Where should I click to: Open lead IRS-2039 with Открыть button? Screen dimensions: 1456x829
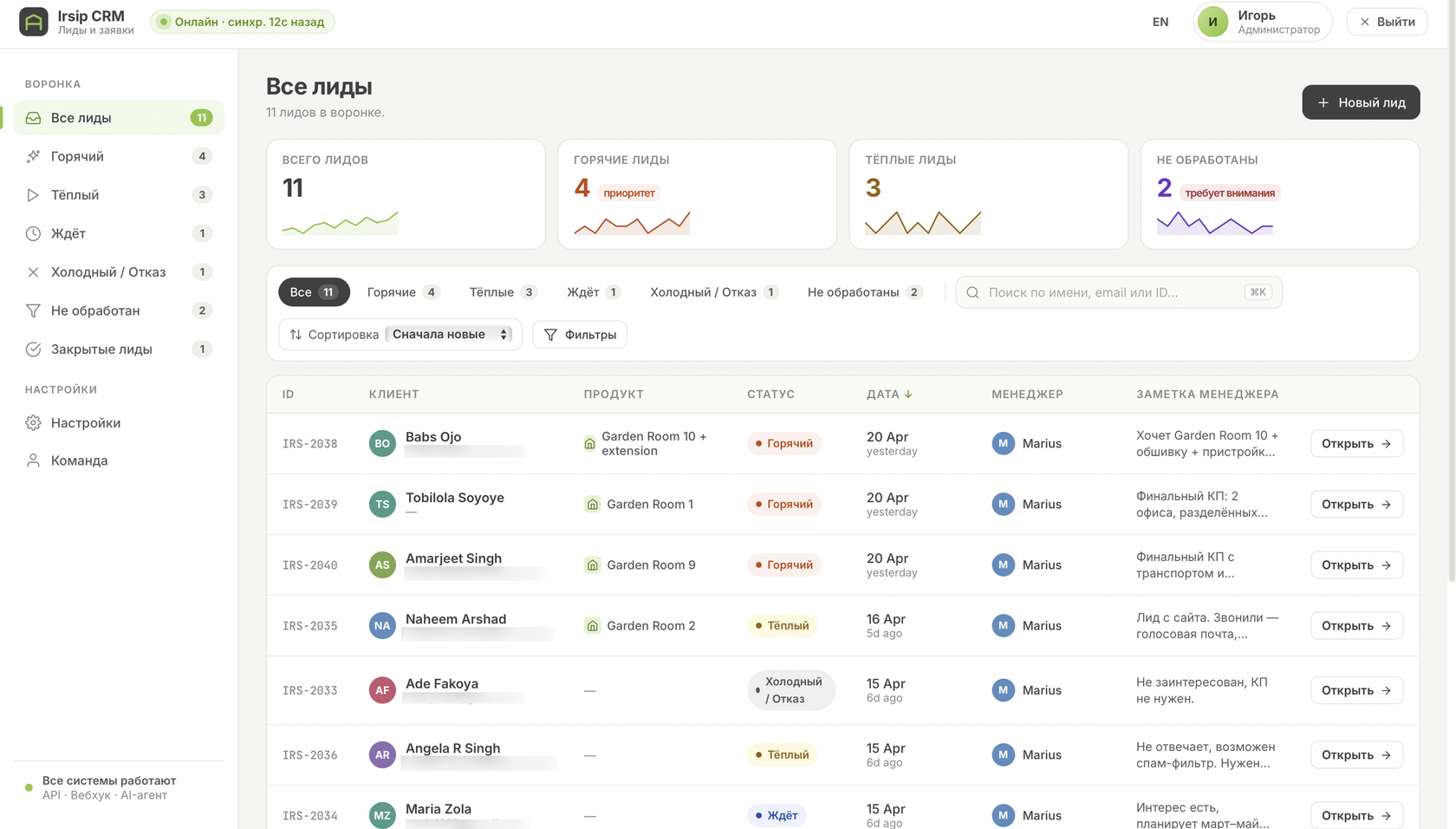[x=1356, y=505]
